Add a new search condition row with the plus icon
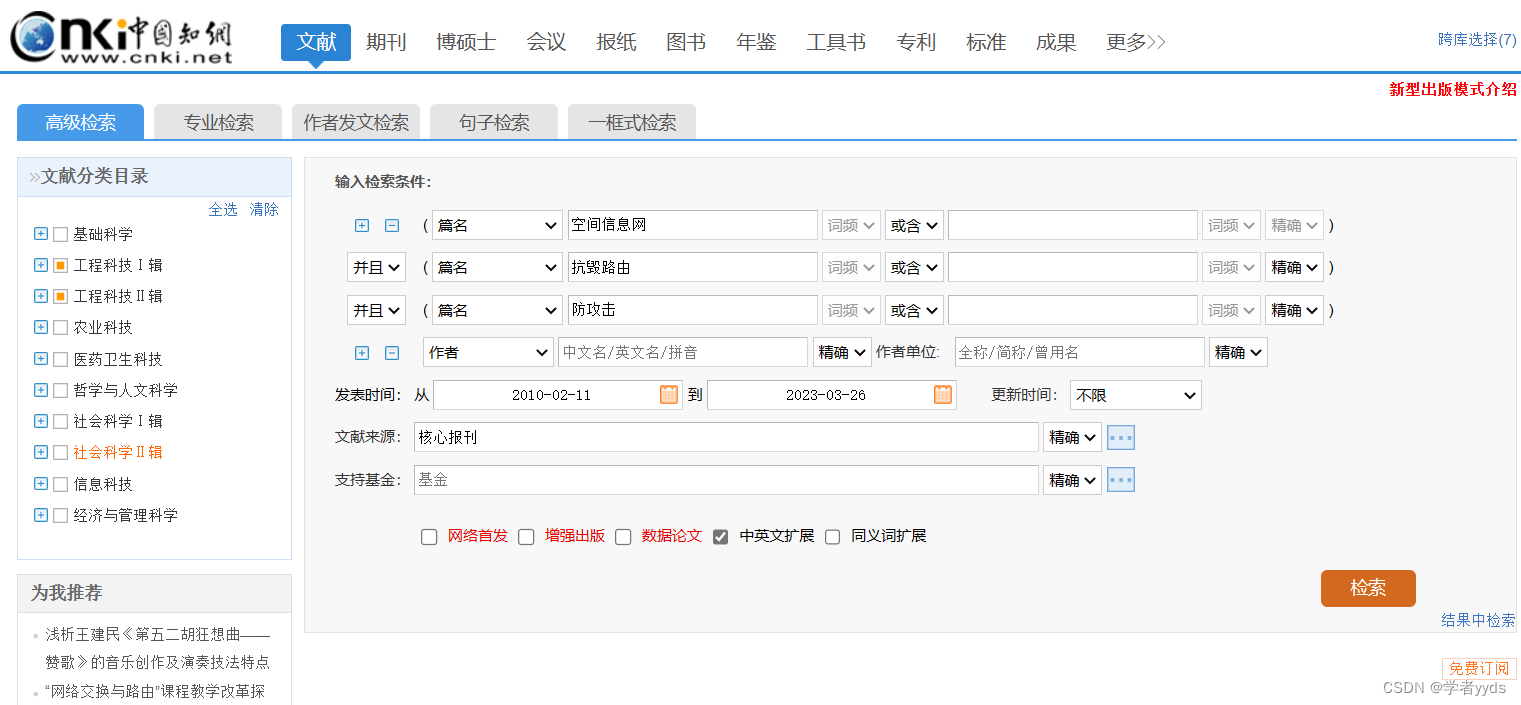This screenshot has width=1521, height=705. [x=362, y=225]
